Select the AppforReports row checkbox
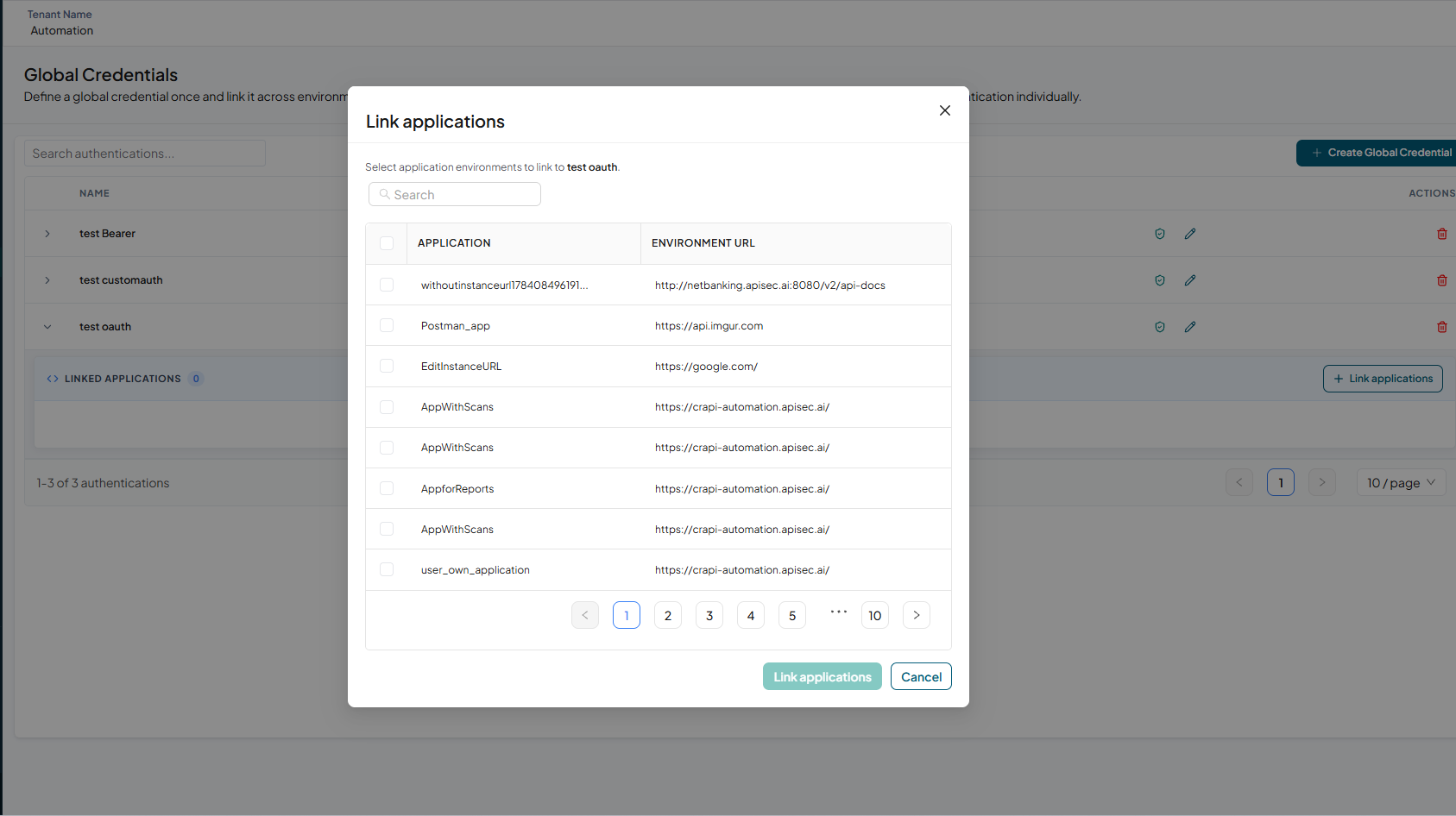1456x816 pixels. [x=387, y=488]
